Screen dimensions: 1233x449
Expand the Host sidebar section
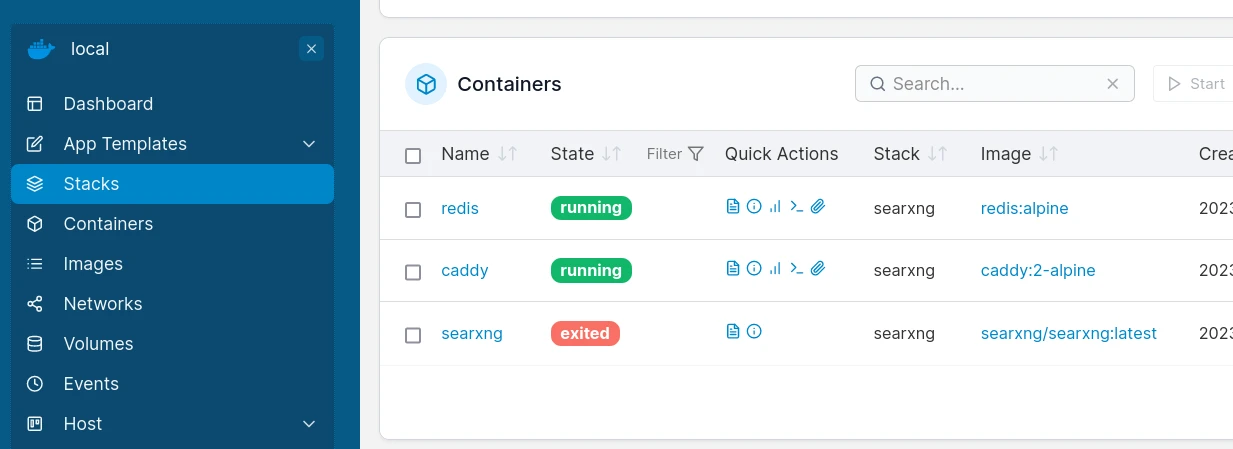[x=309, y=424]
